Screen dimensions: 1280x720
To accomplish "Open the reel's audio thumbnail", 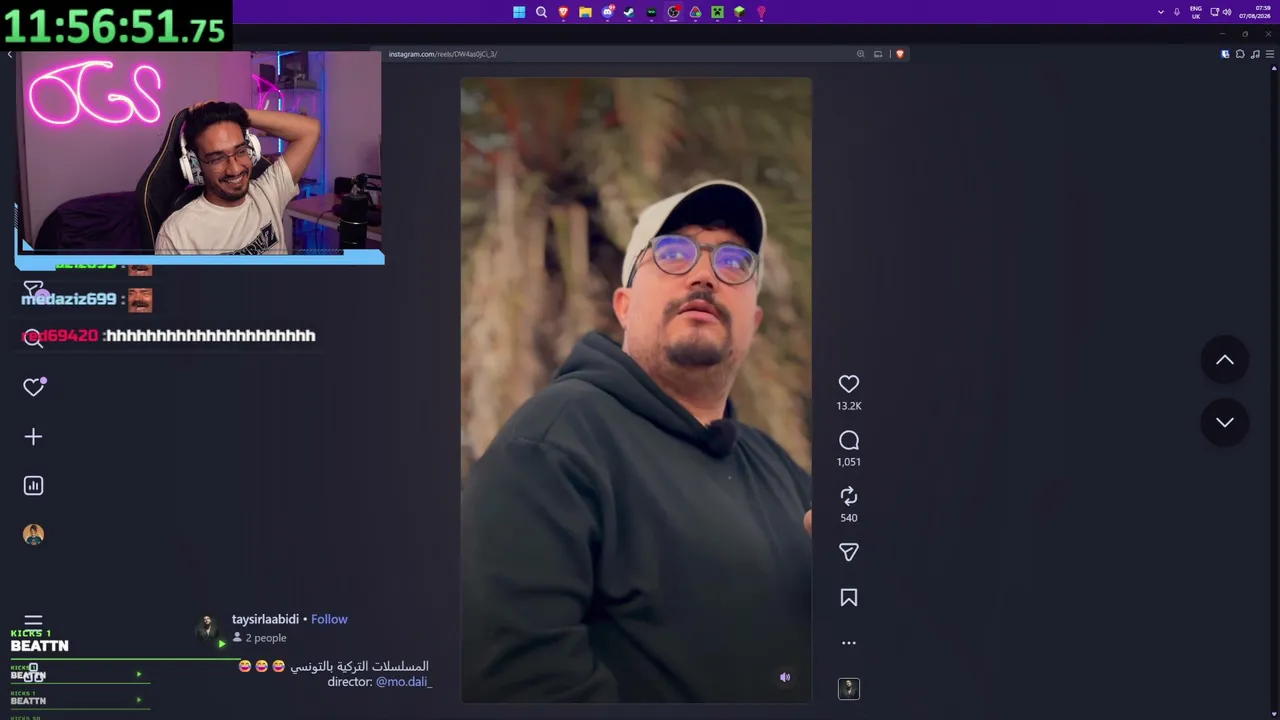I will click(849, 689).
